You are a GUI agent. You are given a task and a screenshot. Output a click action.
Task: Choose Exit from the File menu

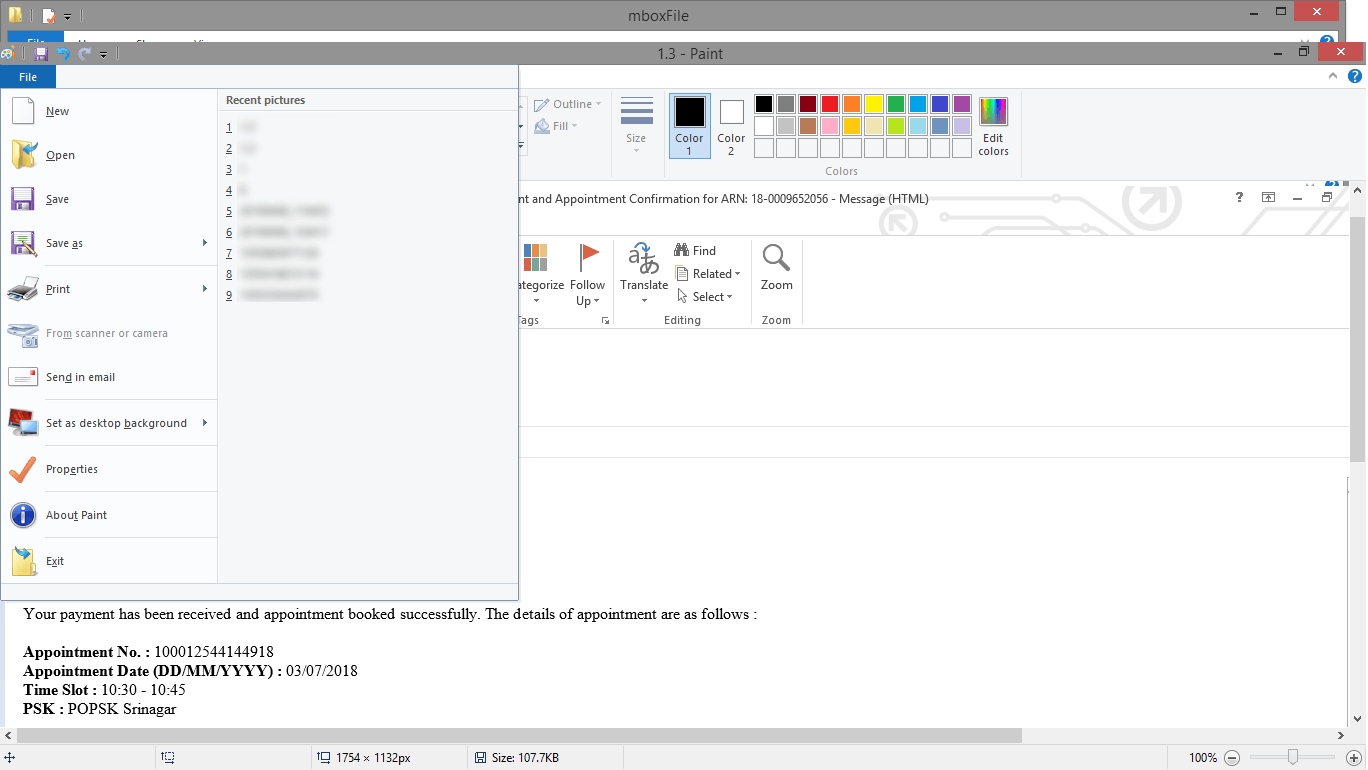point(55,561)
